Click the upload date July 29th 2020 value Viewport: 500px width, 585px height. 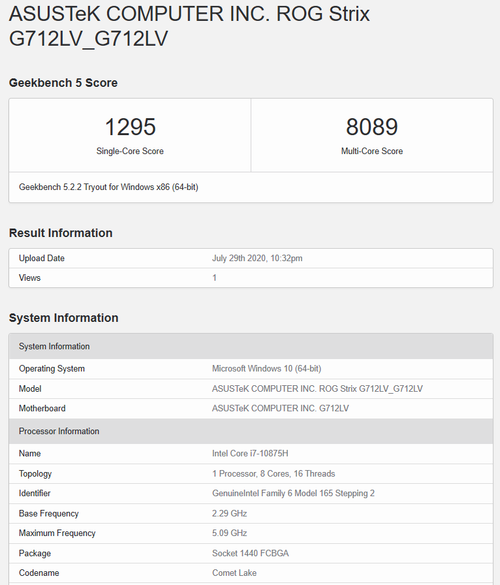point(257,258)
